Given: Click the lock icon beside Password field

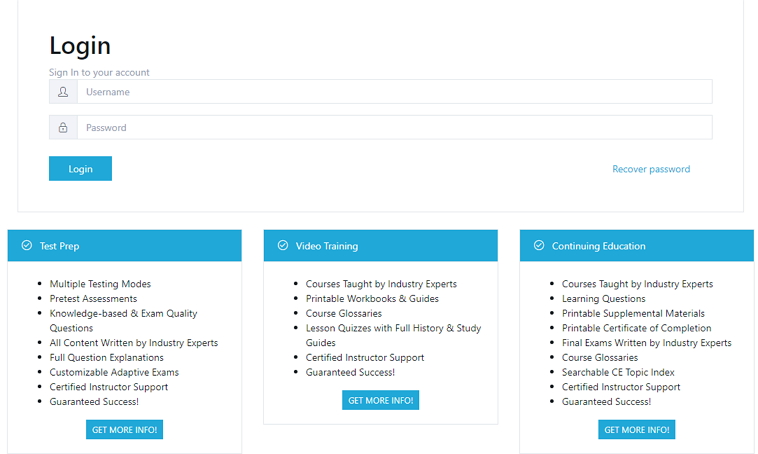Looking at the screenshot, I should [63, 128].
